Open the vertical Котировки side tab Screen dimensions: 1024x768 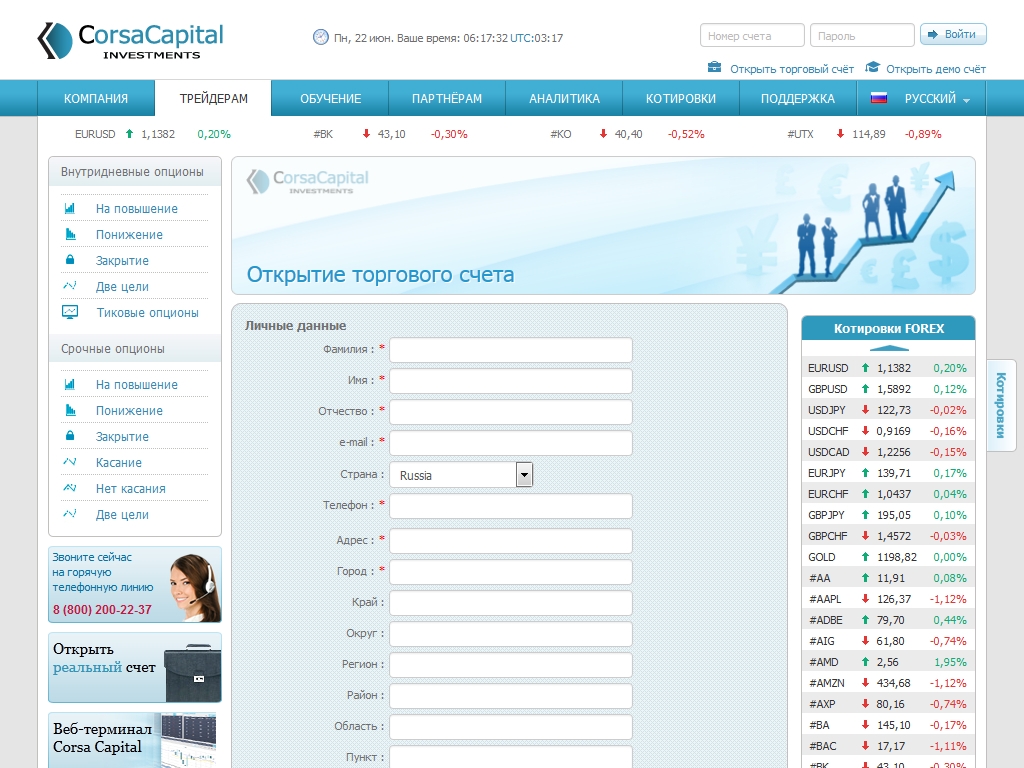[x=1001, y=405]
